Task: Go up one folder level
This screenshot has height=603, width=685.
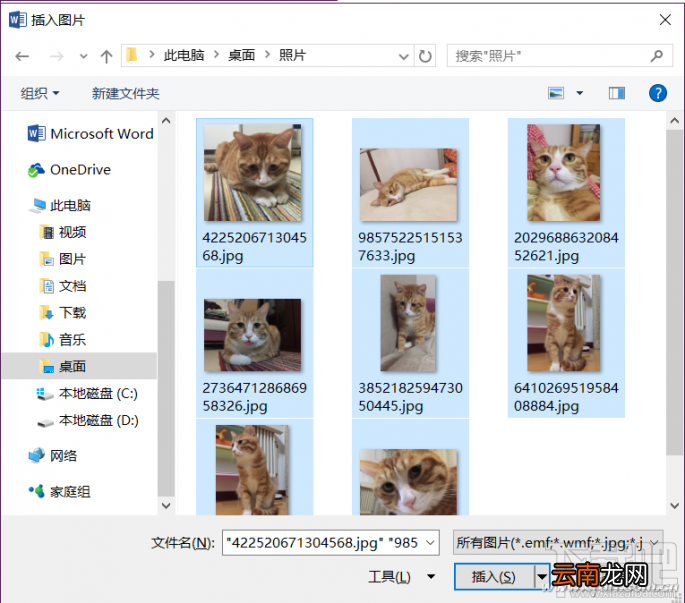Action: (x=106, y=56)
